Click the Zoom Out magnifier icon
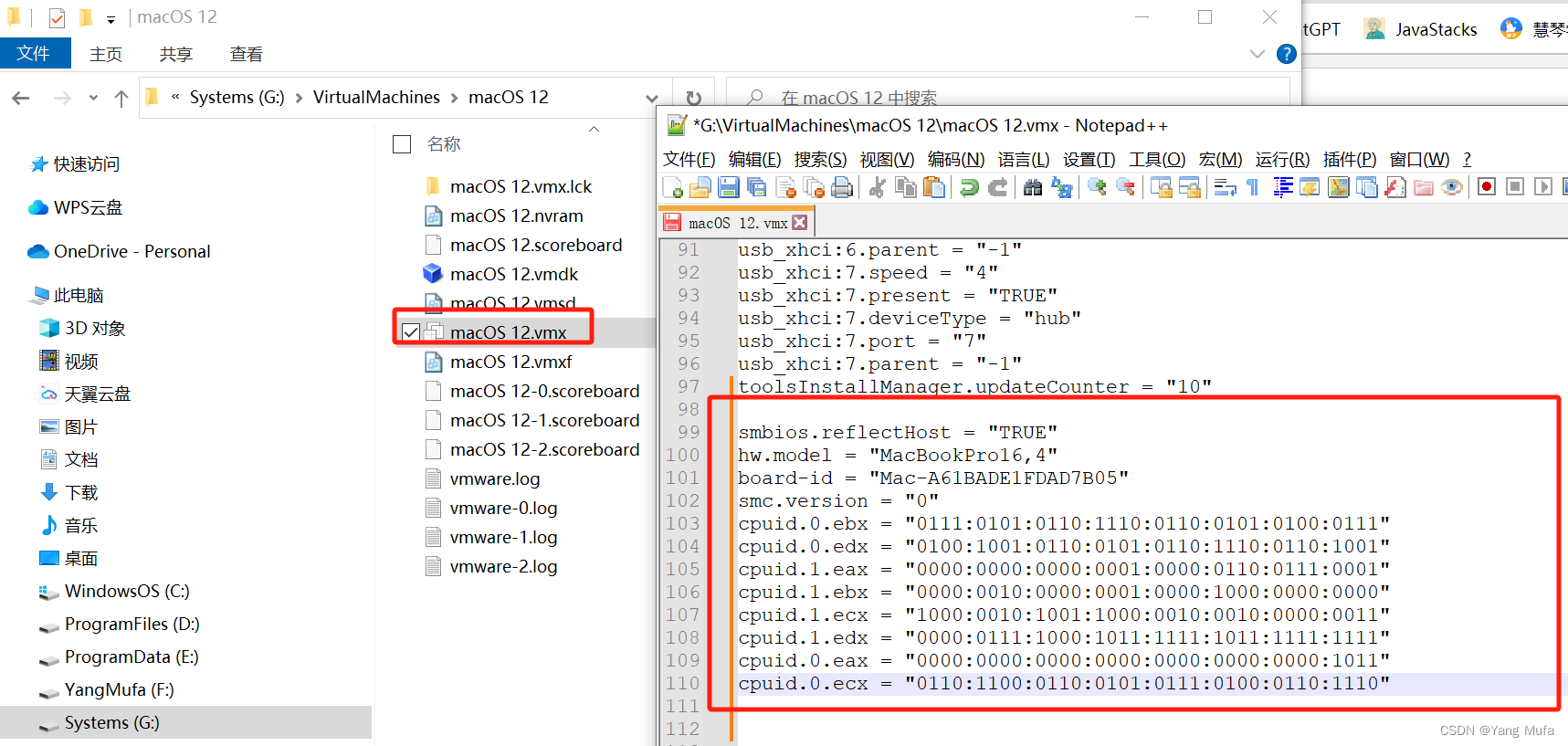The width and height of the screenshot is (1568, 746). [1126, 187]
